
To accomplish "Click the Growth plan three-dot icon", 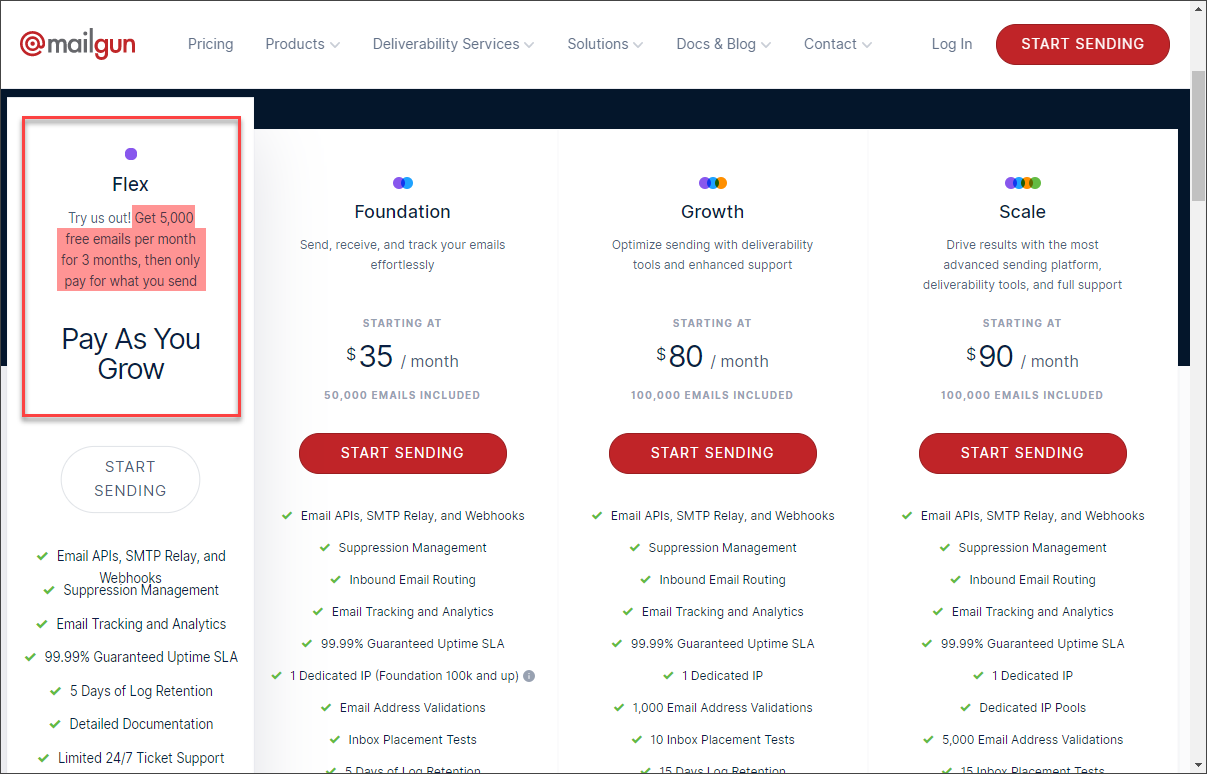I will [x=713, y=183].
